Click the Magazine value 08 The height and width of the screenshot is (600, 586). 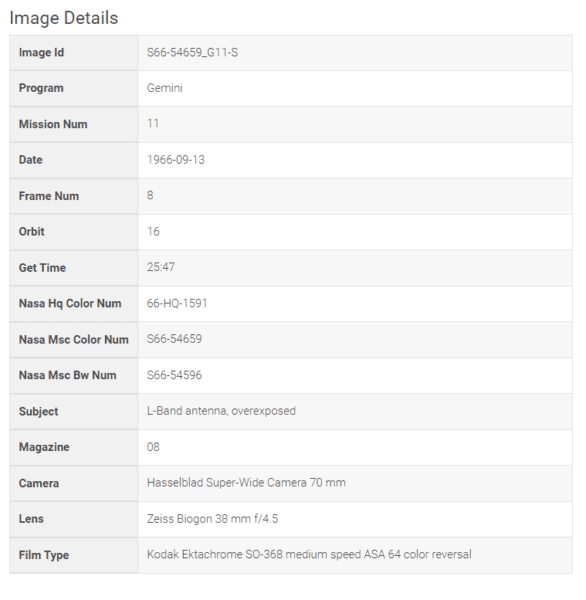(x=153, y=447)
